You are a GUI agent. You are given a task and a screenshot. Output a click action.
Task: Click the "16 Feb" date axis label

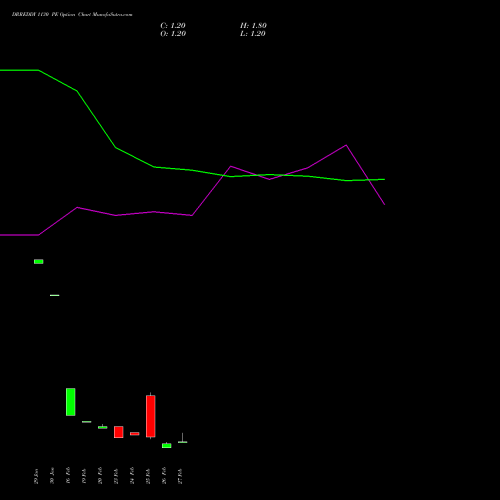point(68,476)
